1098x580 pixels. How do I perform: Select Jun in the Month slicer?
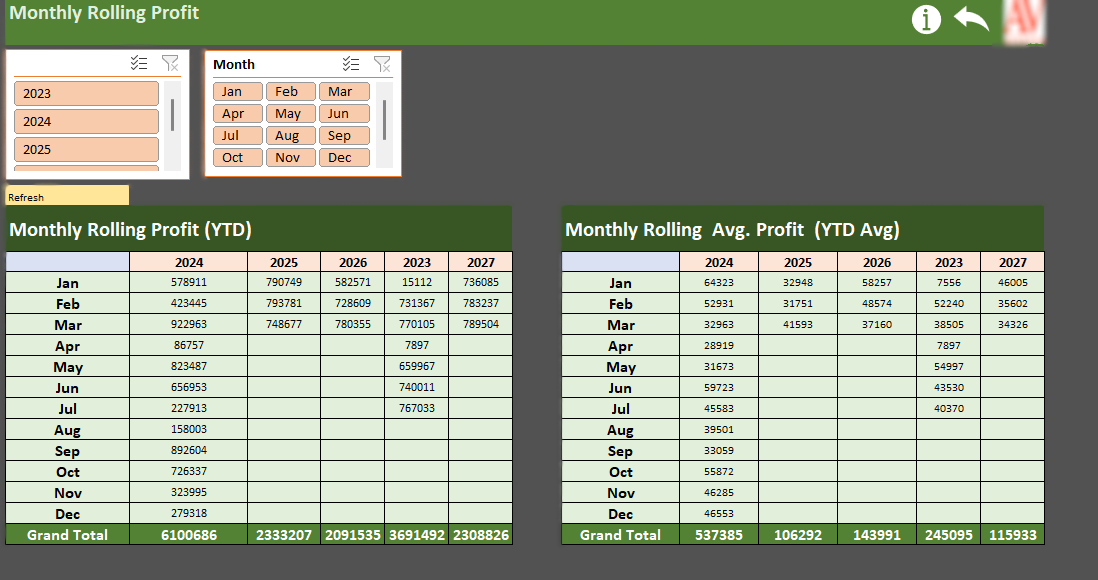click(x=344, y=113)
